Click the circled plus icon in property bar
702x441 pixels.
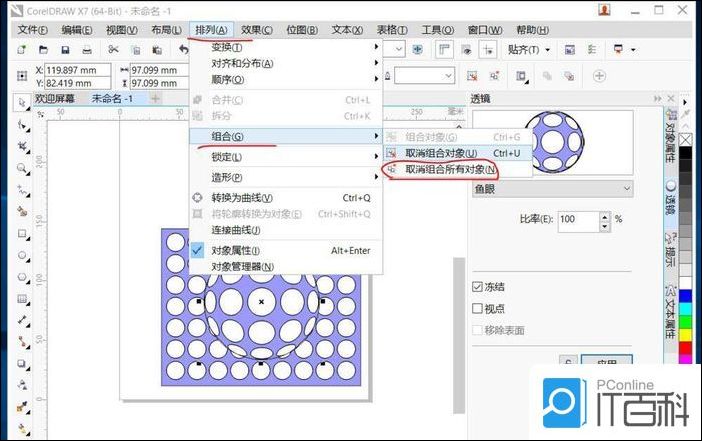click(599, 76)
